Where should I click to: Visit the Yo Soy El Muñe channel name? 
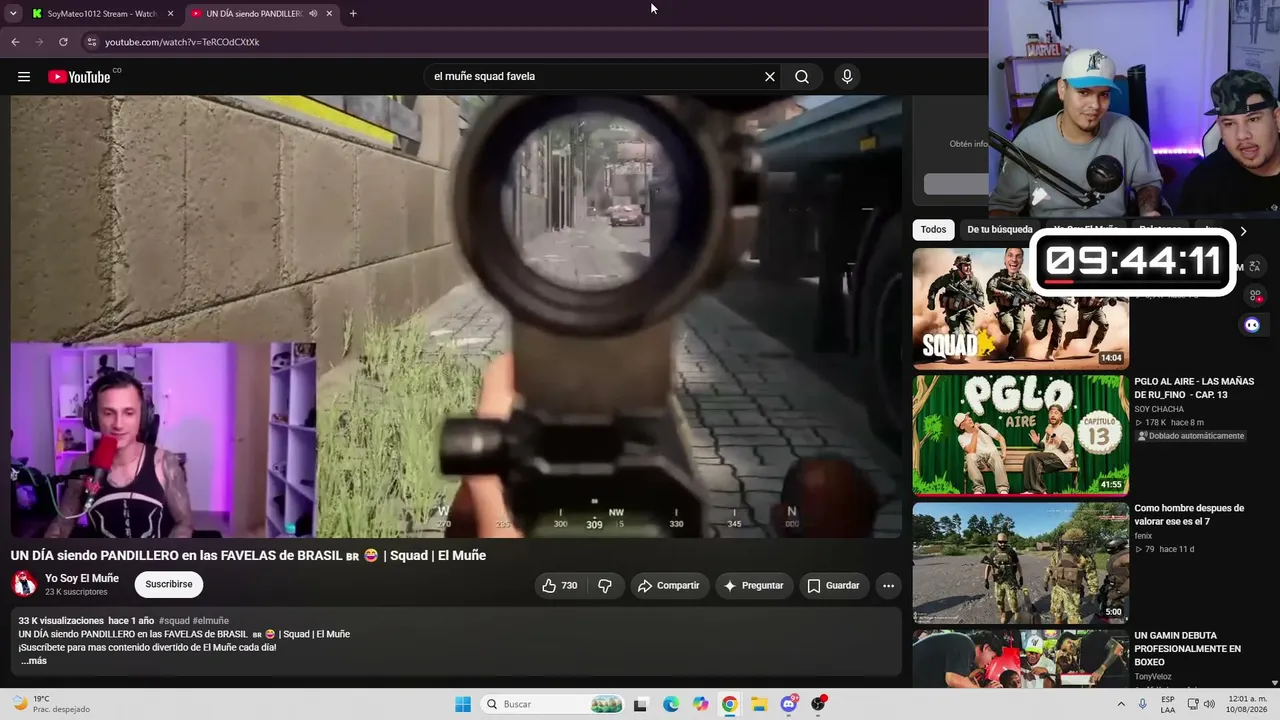82,578
